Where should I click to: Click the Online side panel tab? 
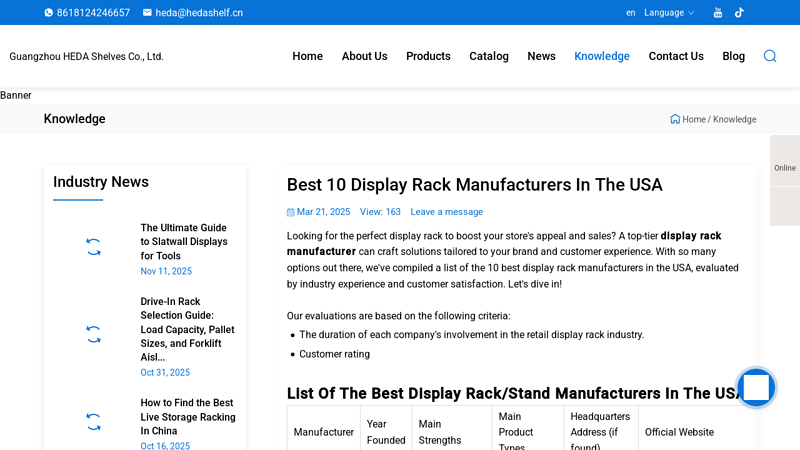(x=785, y=168)
